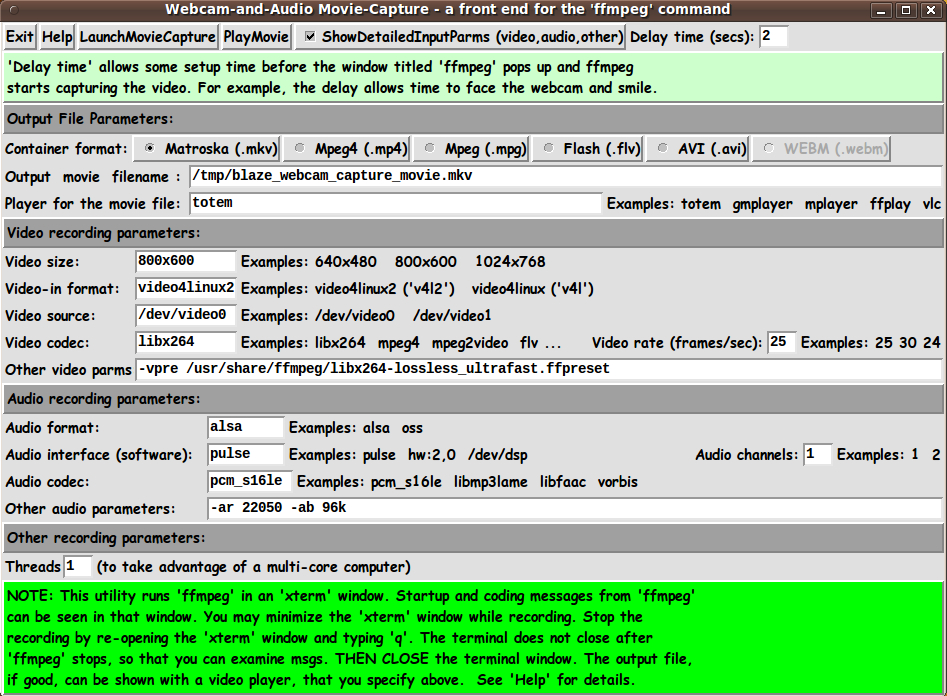Click the Audio channels field

817,454
